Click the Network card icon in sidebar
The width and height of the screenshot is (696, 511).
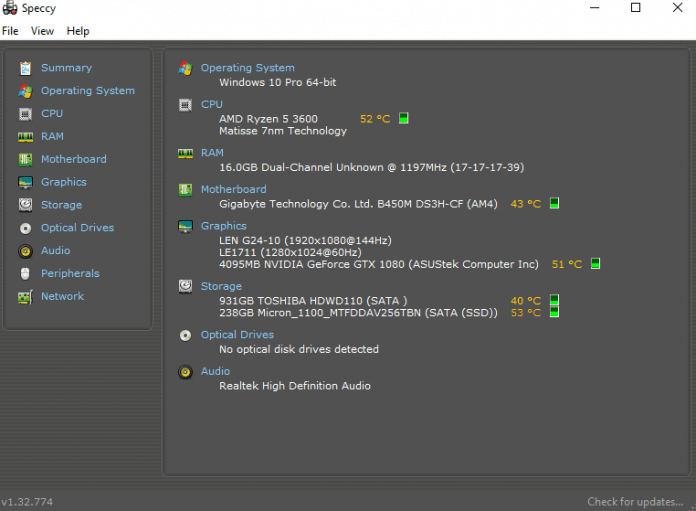[x=25, y=297]
